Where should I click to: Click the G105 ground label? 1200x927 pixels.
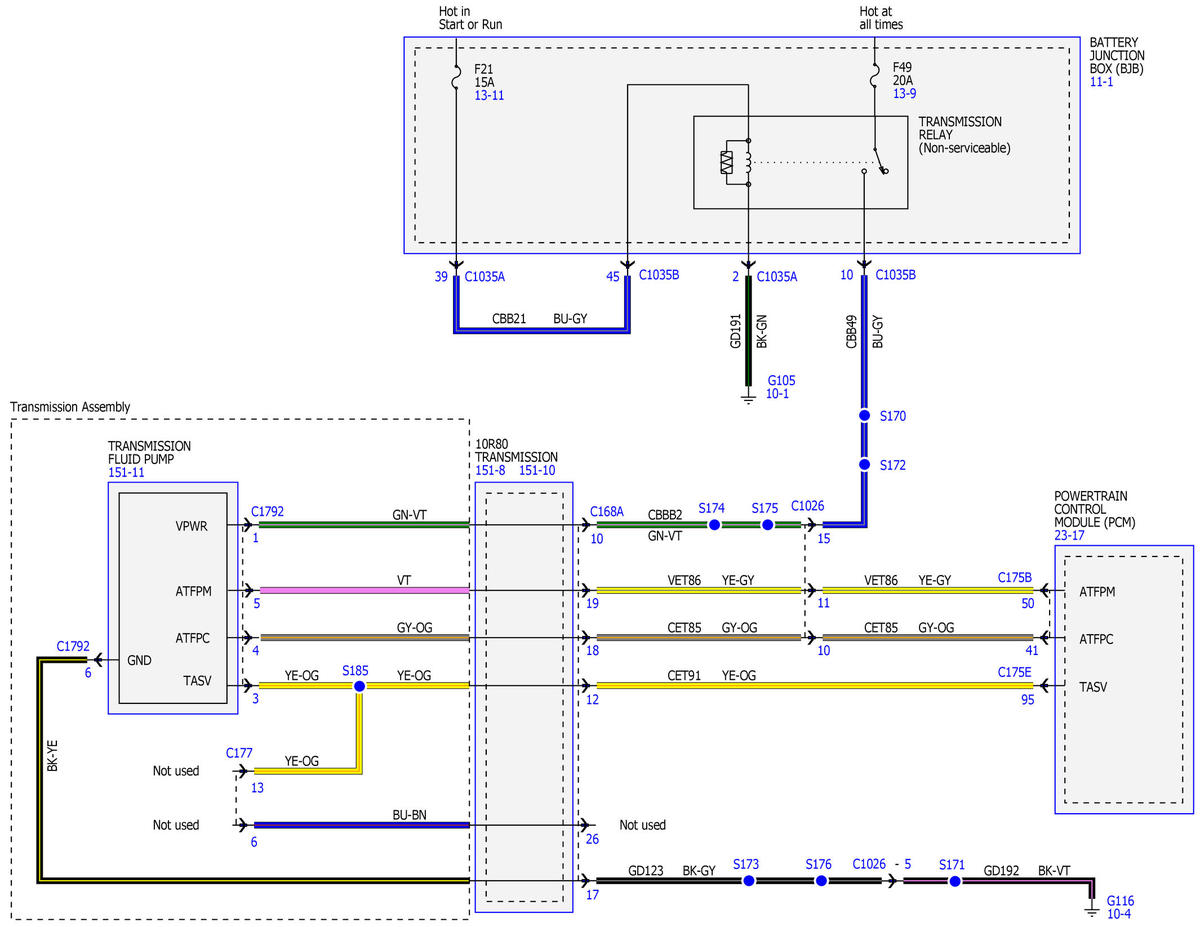coord(781,381)
